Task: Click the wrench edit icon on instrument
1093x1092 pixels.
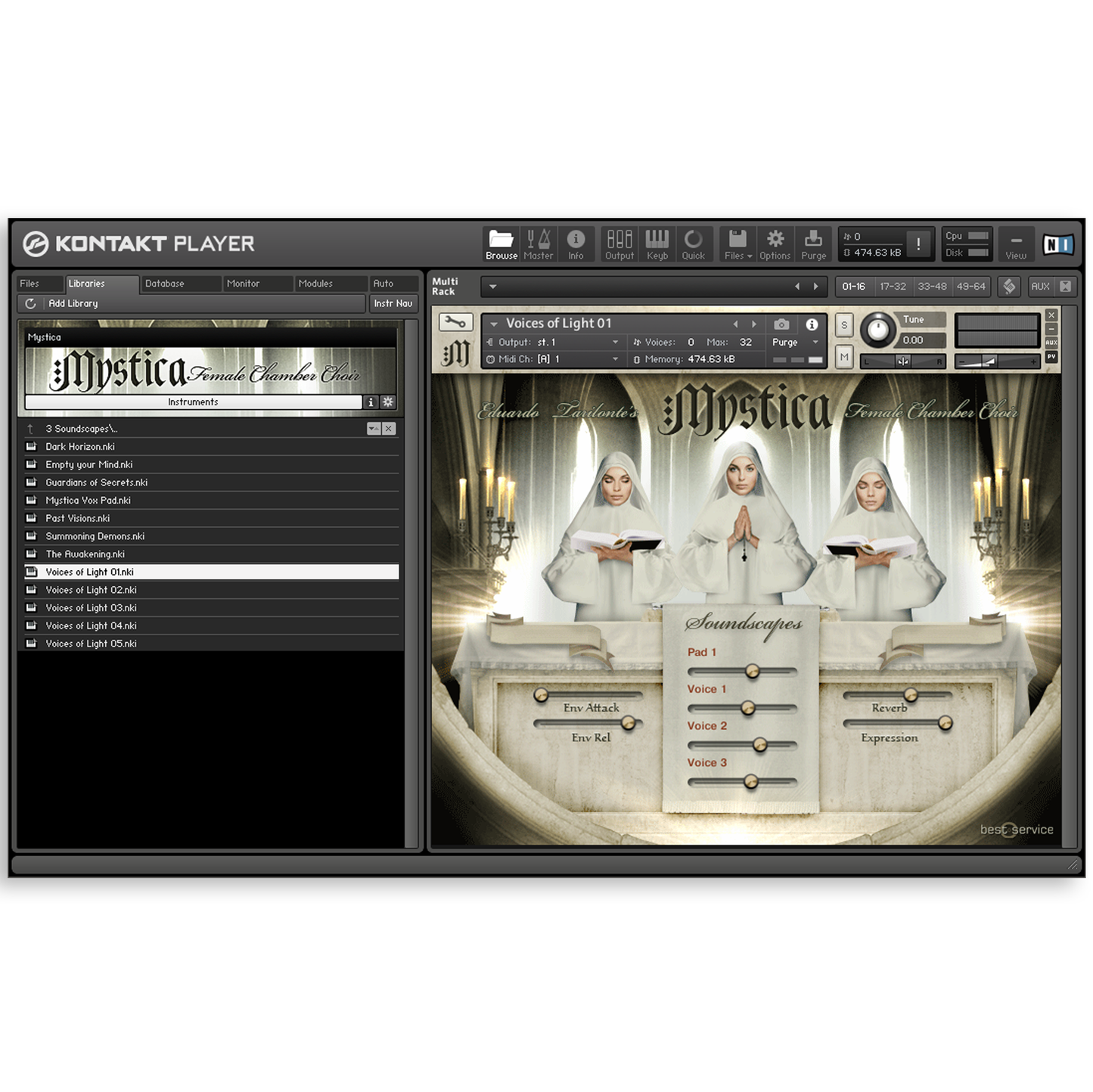Action: point(455,323)
